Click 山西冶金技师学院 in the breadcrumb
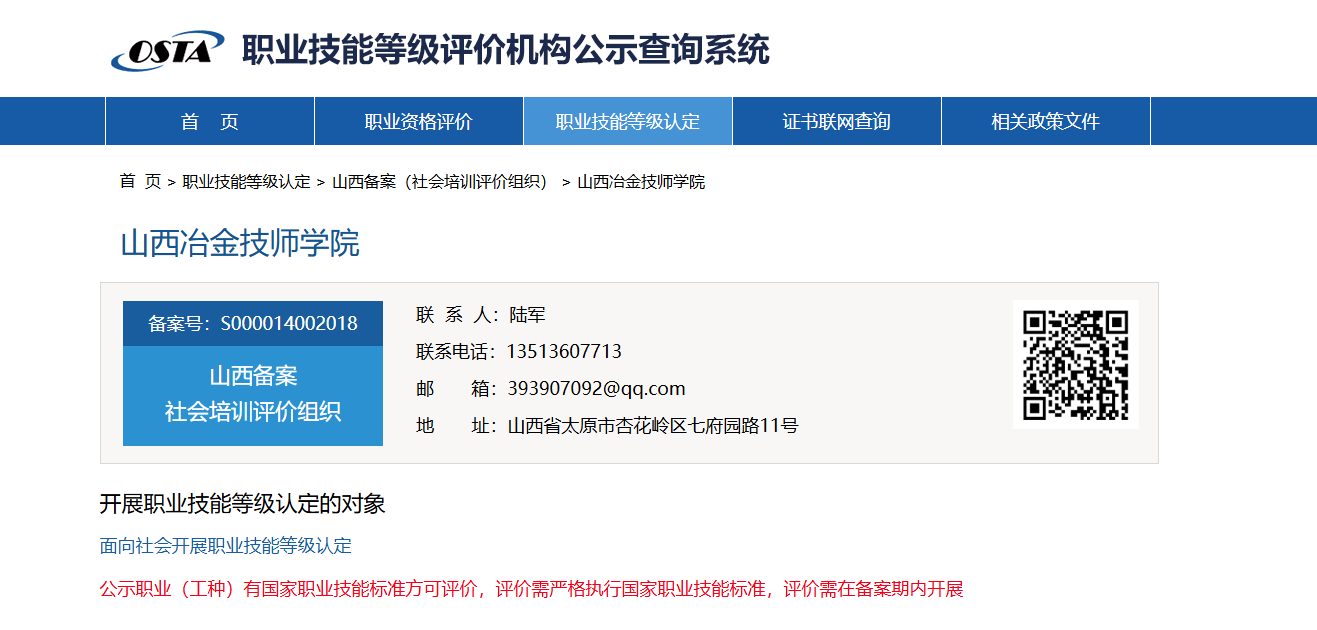This screenshot has width=1317, height=630. [641, 182]
